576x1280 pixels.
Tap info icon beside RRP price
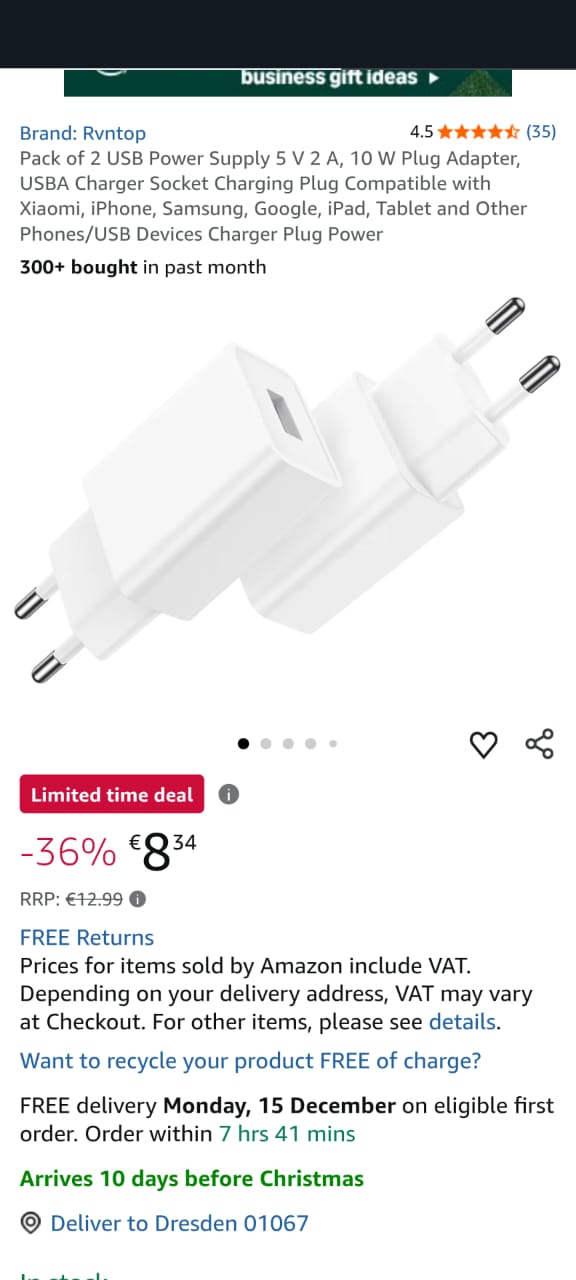click(138, 898)
